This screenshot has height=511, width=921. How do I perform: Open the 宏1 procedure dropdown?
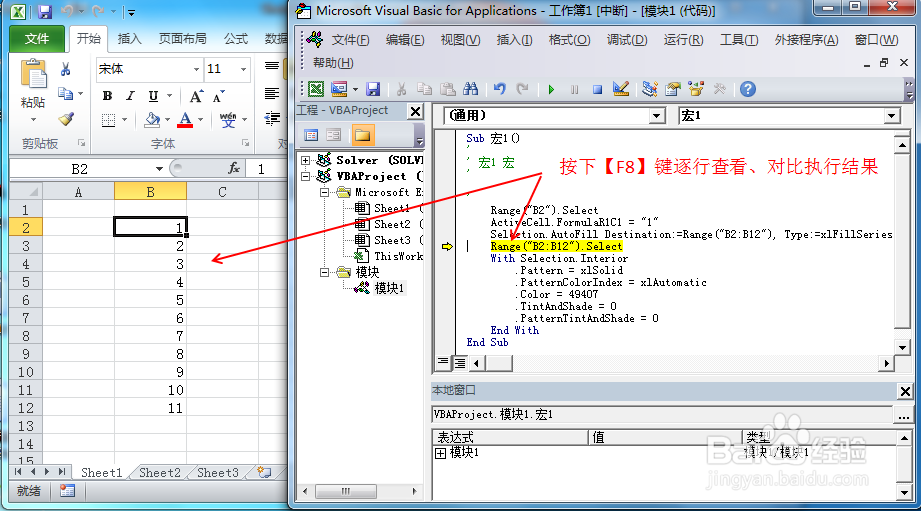tap(892, 116)
